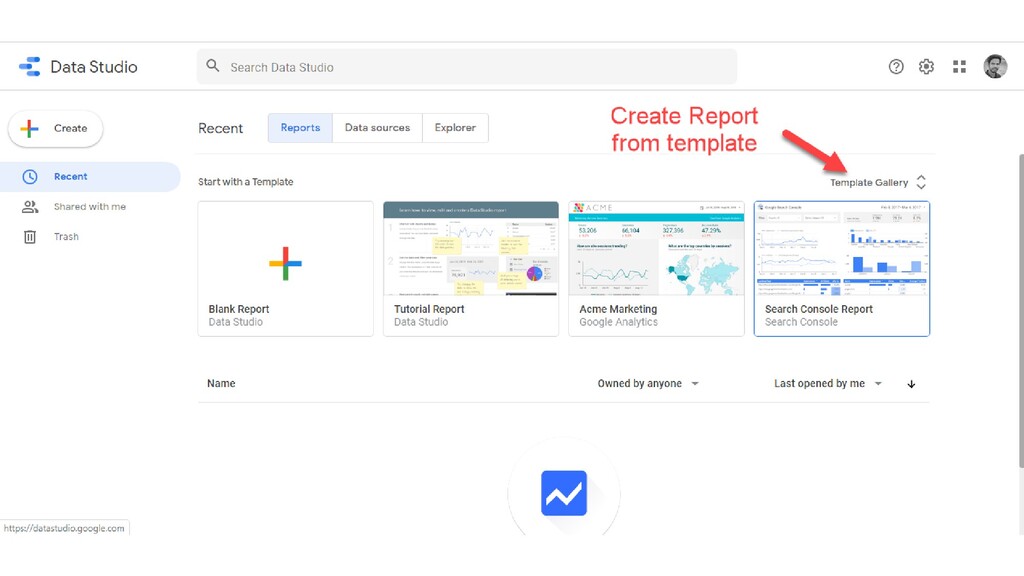Viewport: 1024px width, 576px height.
Task: Select Shared with me in sidebar
Action: click(90, 207)
